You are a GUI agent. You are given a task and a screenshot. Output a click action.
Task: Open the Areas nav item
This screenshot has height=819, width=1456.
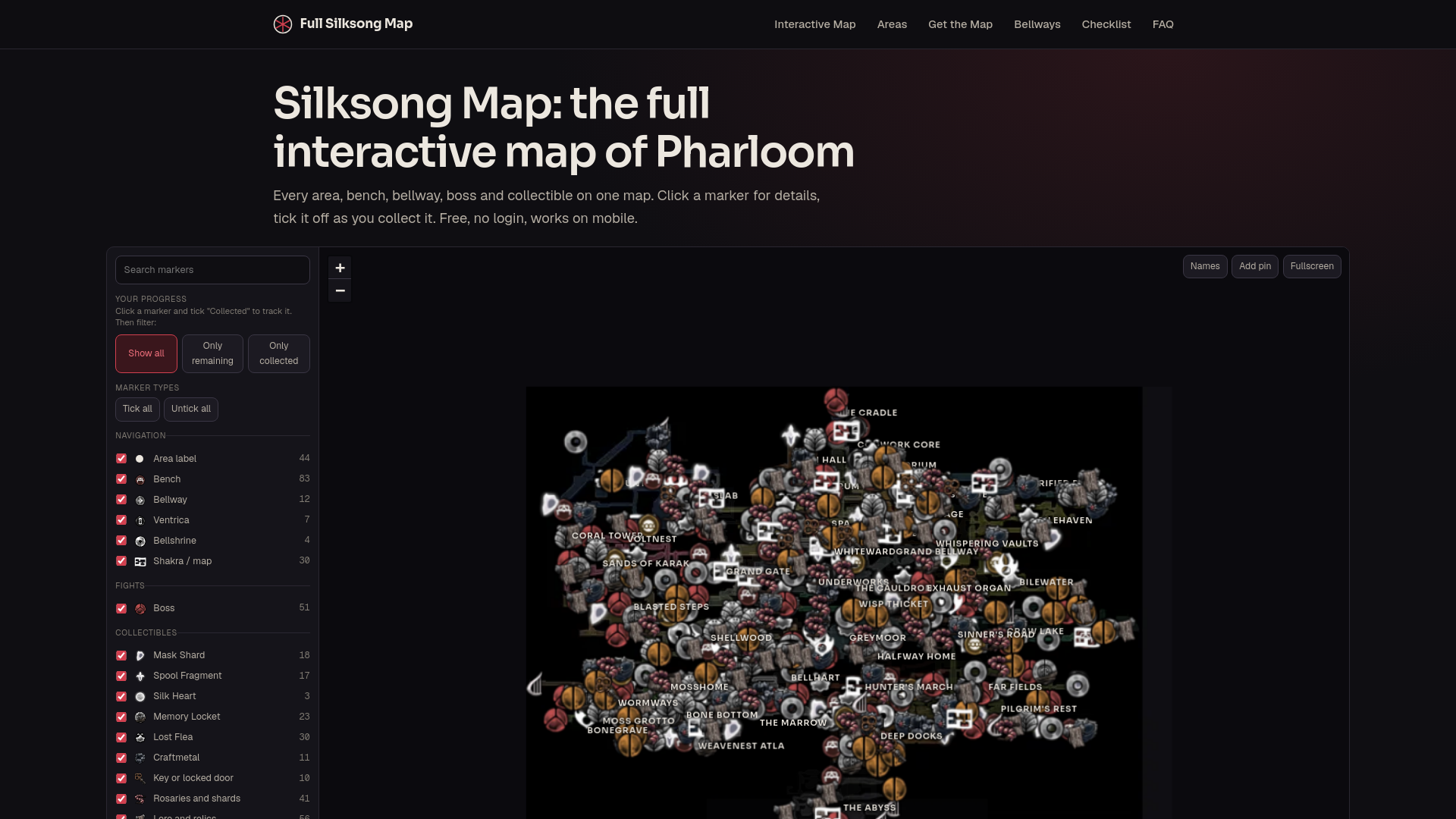[x=892, y=24]
